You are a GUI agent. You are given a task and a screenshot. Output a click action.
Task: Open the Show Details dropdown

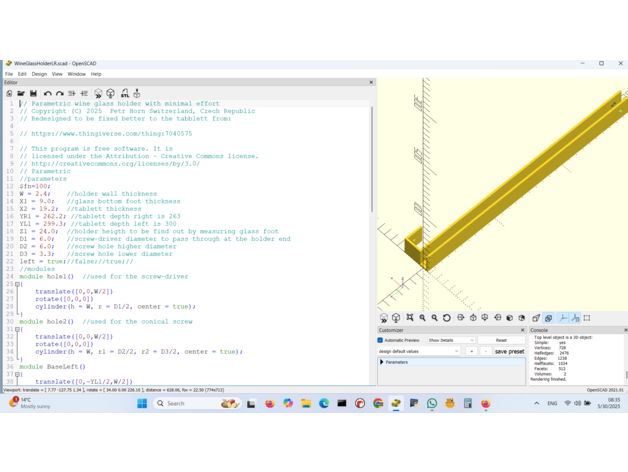tap(450, 340)
